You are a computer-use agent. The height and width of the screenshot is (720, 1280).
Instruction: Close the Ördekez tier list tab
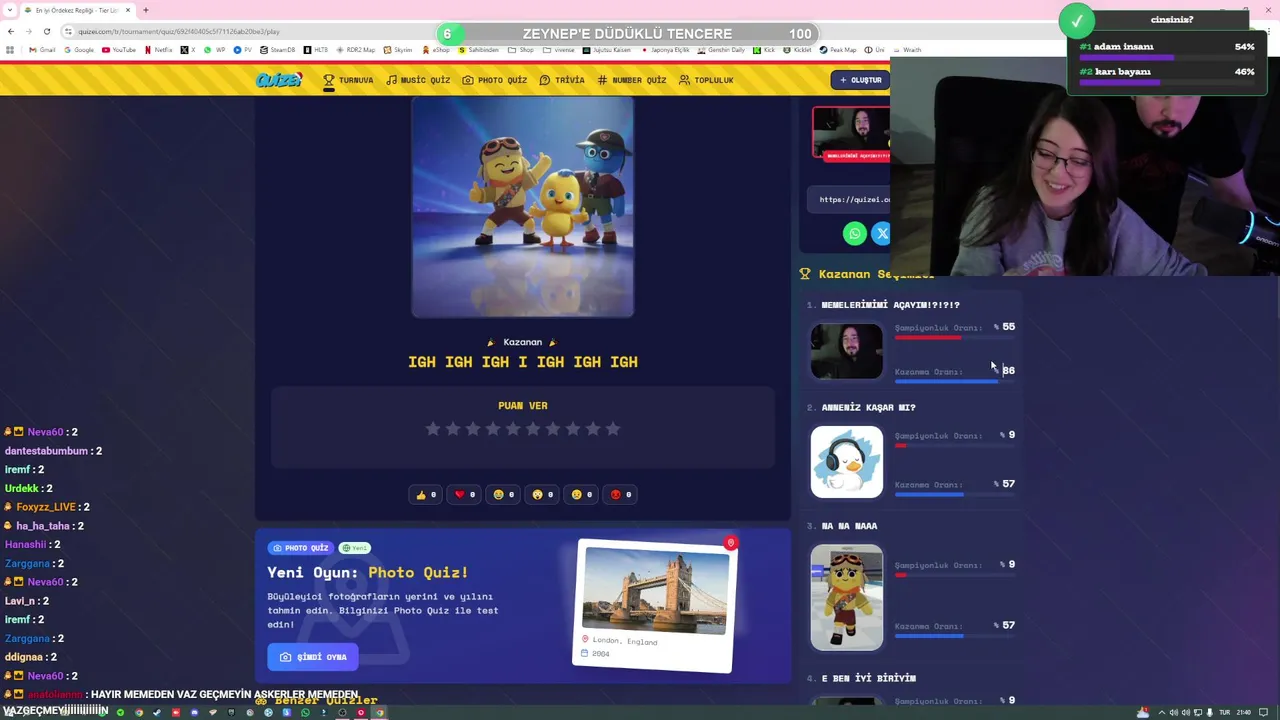pyautogui.click(x=128, y=10)
